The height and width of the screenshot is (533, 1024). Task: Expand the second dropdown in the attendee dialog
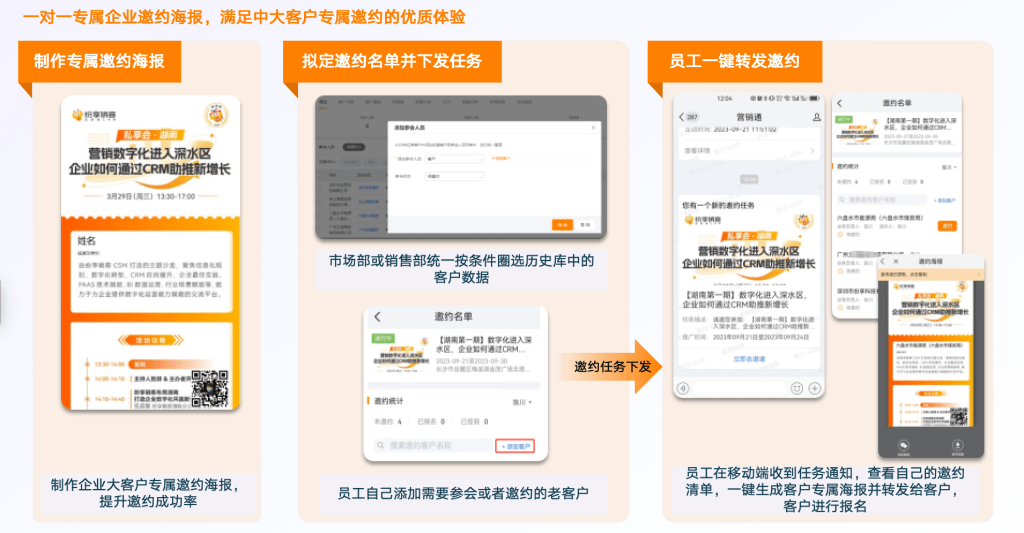[455, 176]
